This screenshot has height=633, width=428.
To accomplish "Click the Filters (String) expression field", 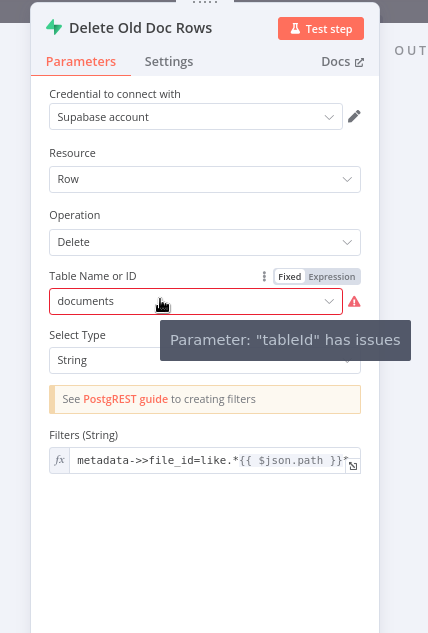I will [209, 460].
